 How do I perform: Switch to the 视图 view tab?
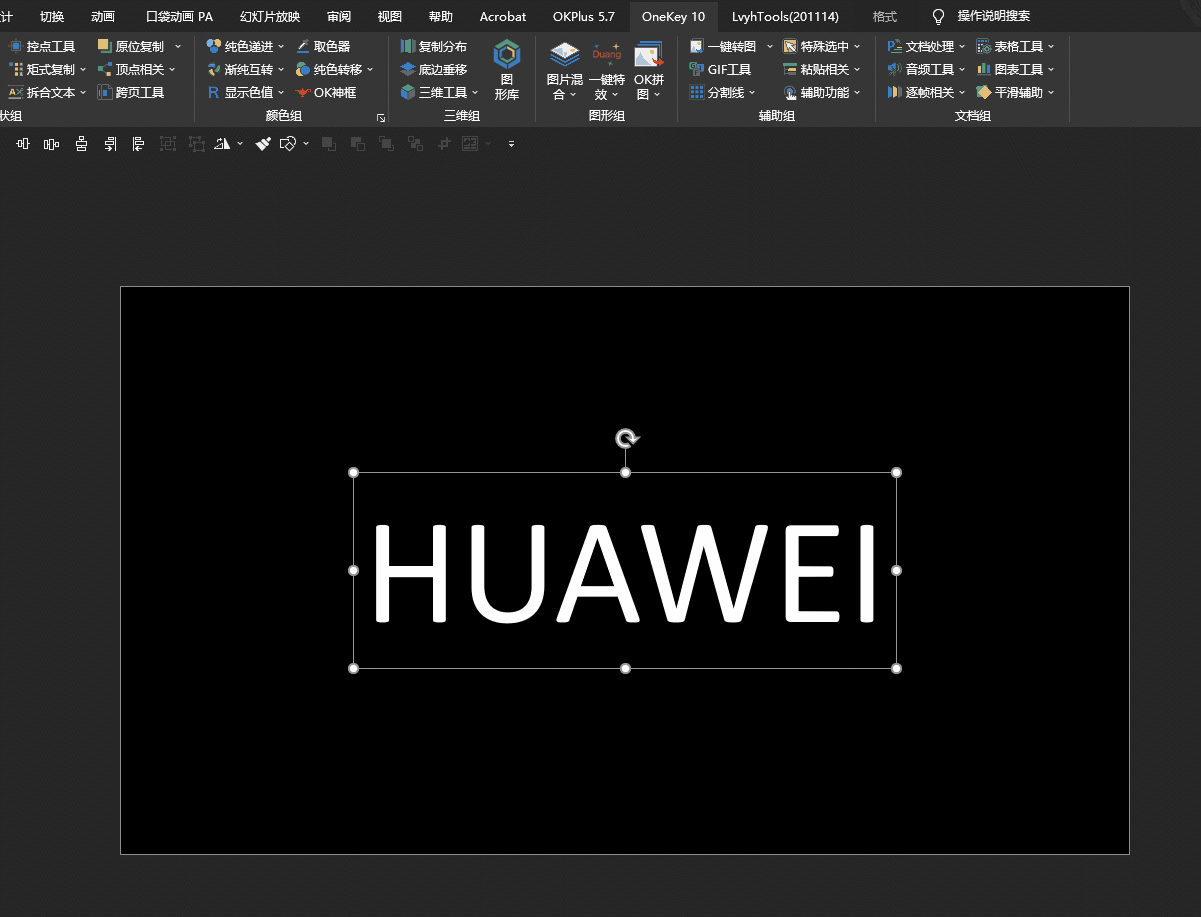(389, 16)
